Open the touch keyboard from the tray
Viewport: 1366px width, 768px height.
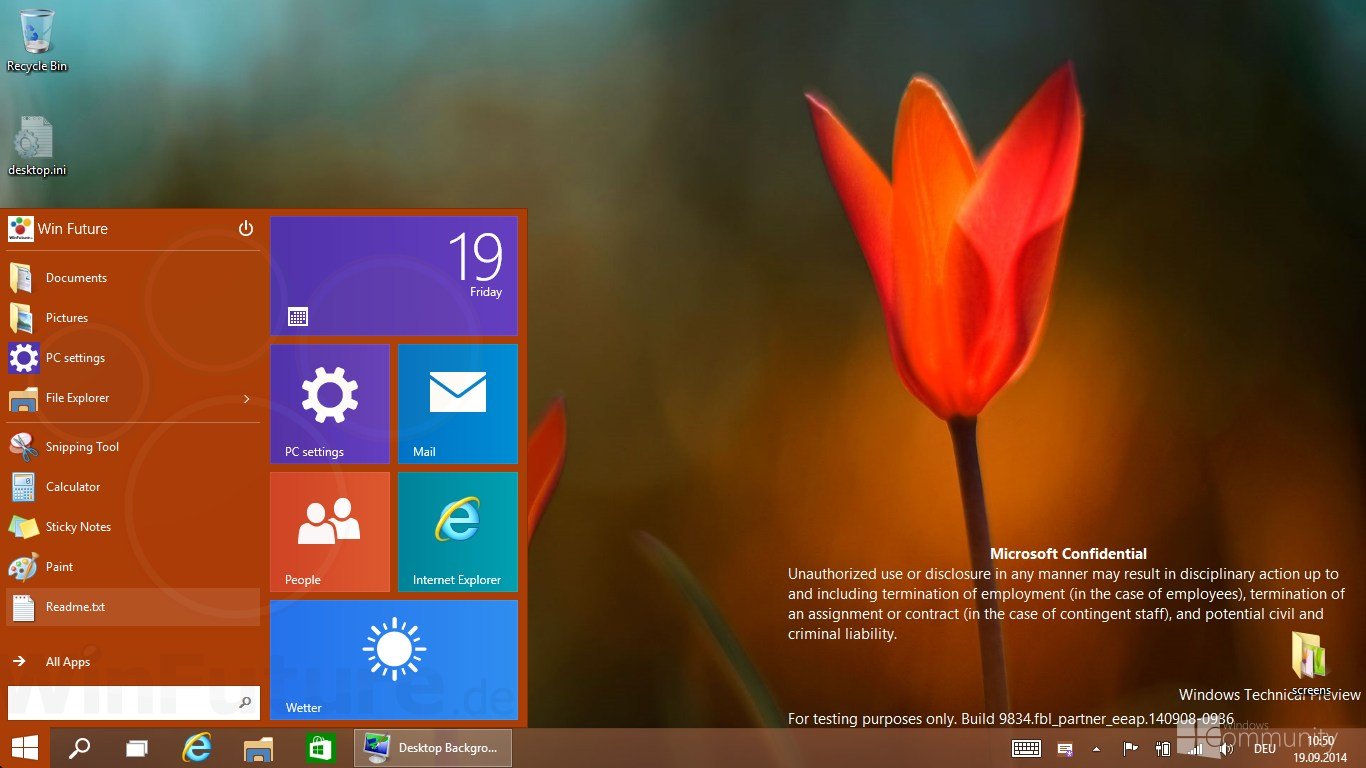click(x=1026, y=748)
